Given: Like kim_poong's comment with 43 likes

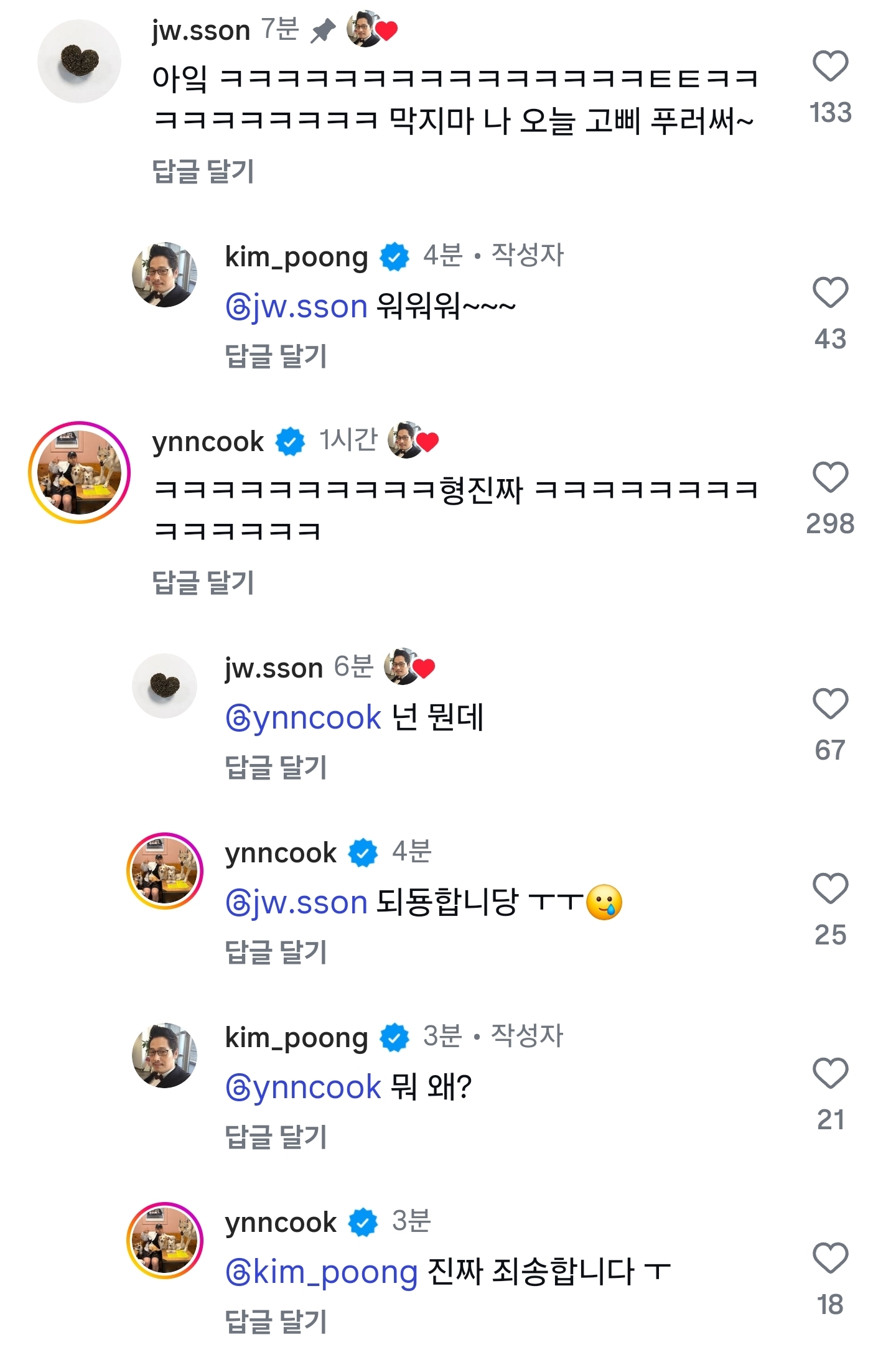Looking at the screenshot, I should click(x=830, y=292).
